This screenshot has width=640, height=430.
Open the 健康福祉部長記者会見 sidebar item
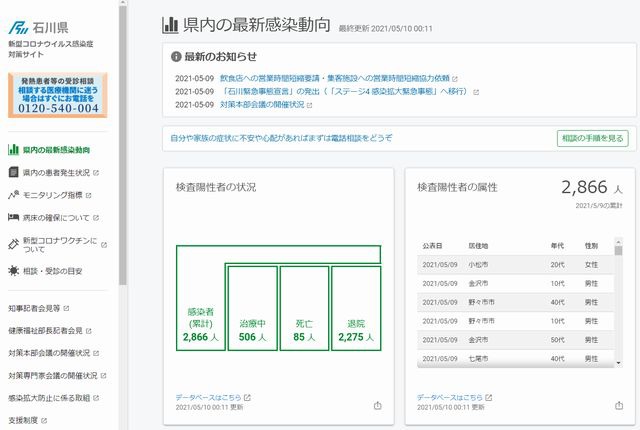click(x=50, y=331)
